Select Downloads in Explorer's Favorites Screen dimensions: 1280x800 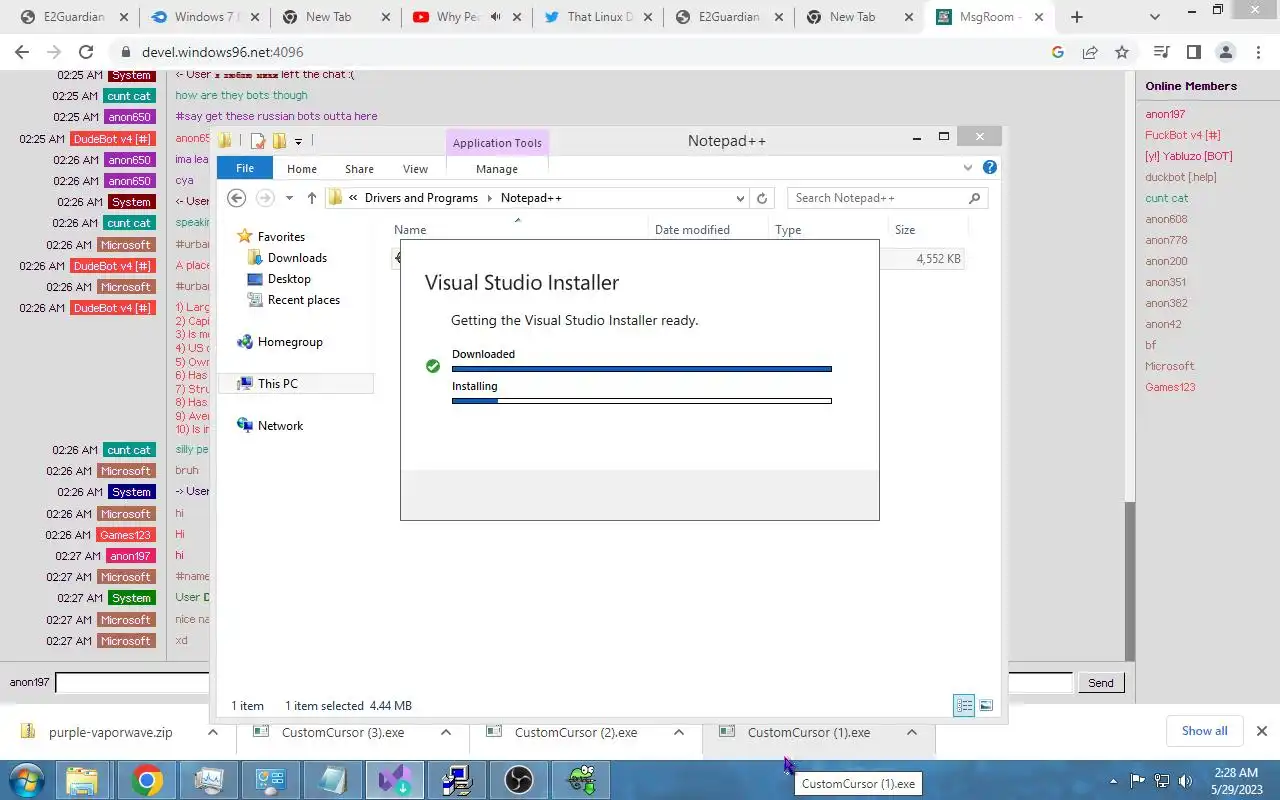pyautogui.click(x=297, y=258)
